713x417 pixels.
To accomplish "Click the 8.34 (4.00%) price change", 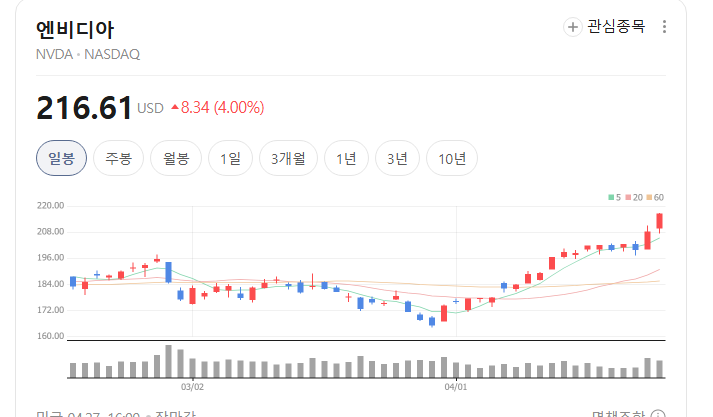I will (218, 108).
